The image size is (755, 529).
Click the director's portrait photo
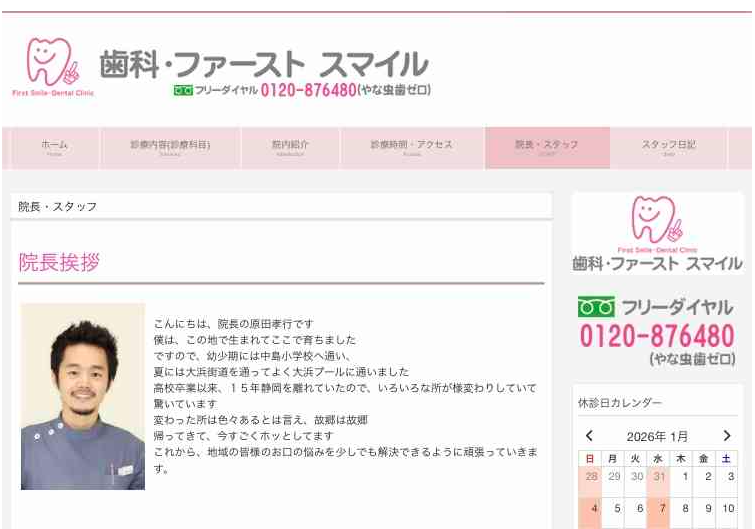tap(83, 396)
